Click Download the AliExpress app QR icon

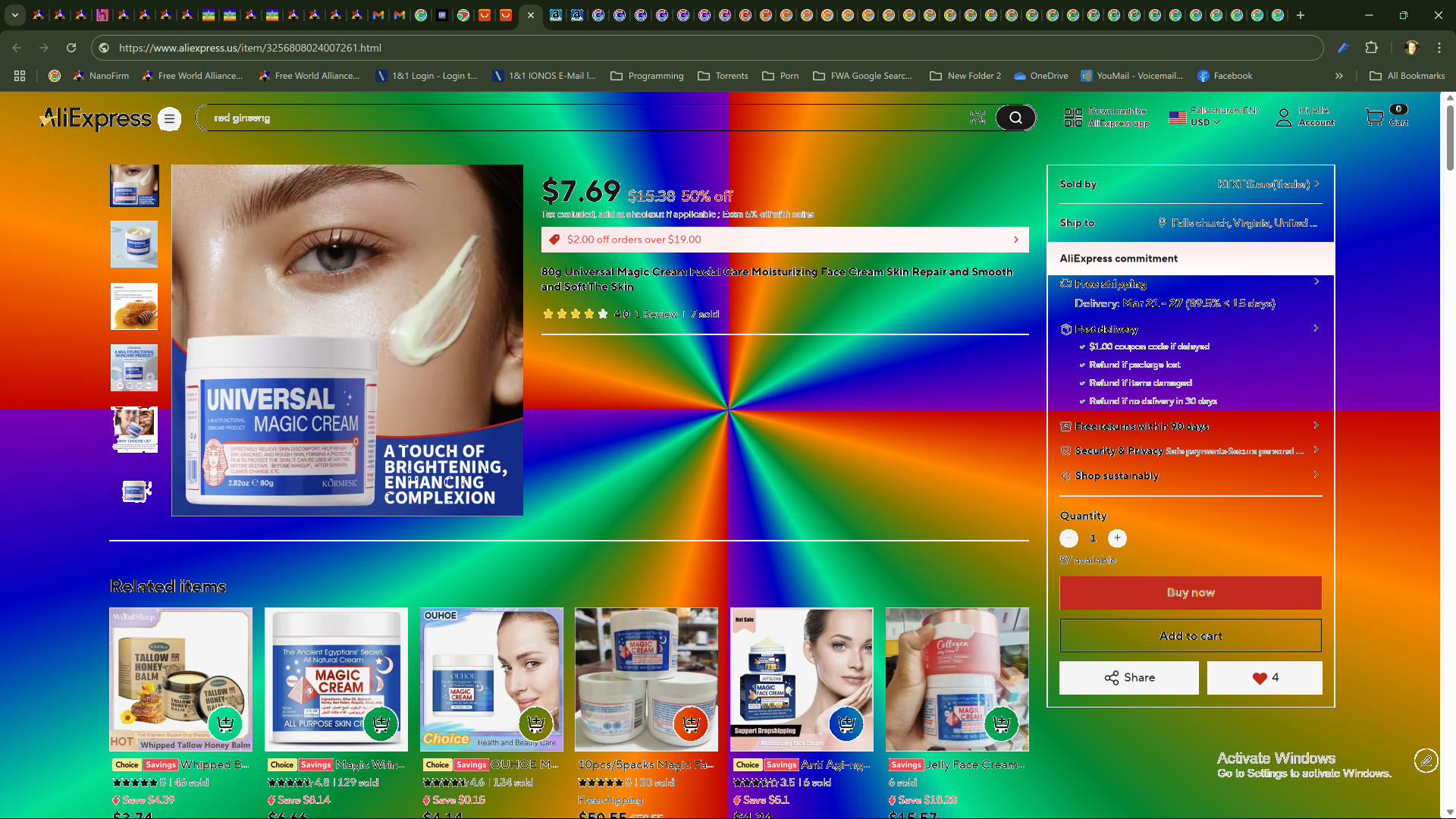[x=1073, y=118]
